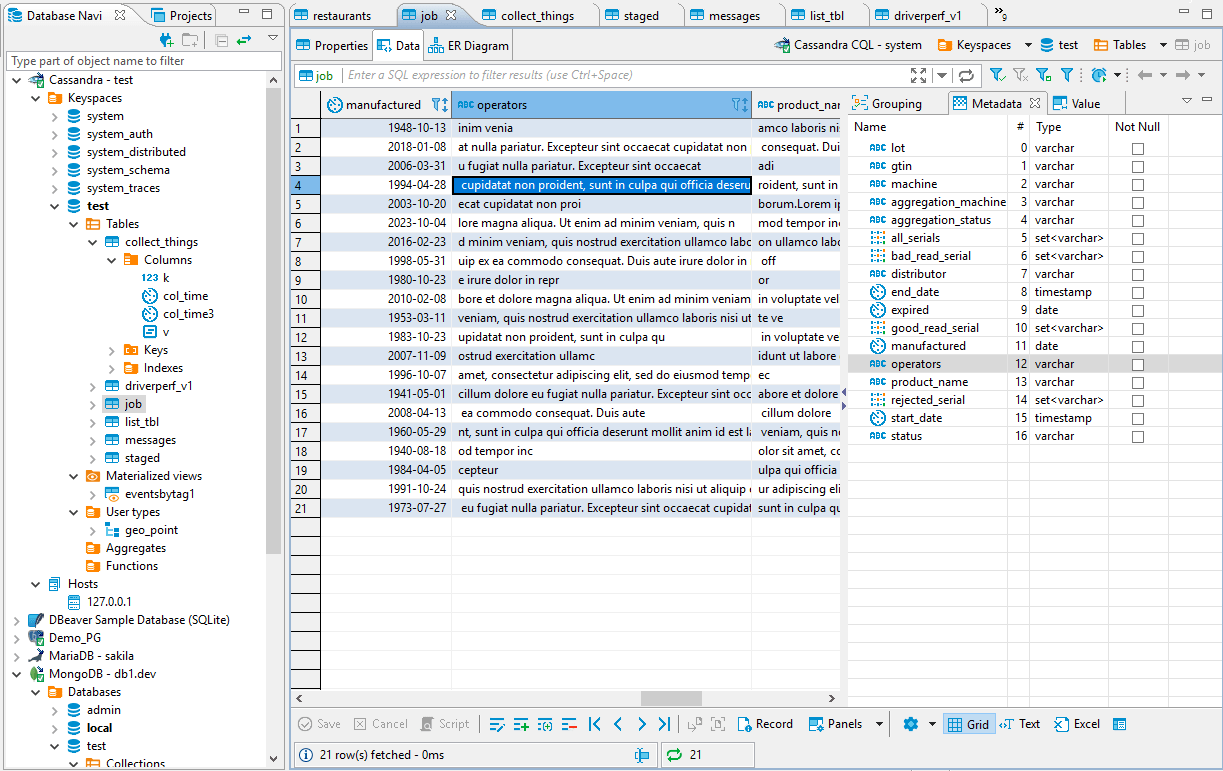Delete current row using red minus icon

click(569, 724)
